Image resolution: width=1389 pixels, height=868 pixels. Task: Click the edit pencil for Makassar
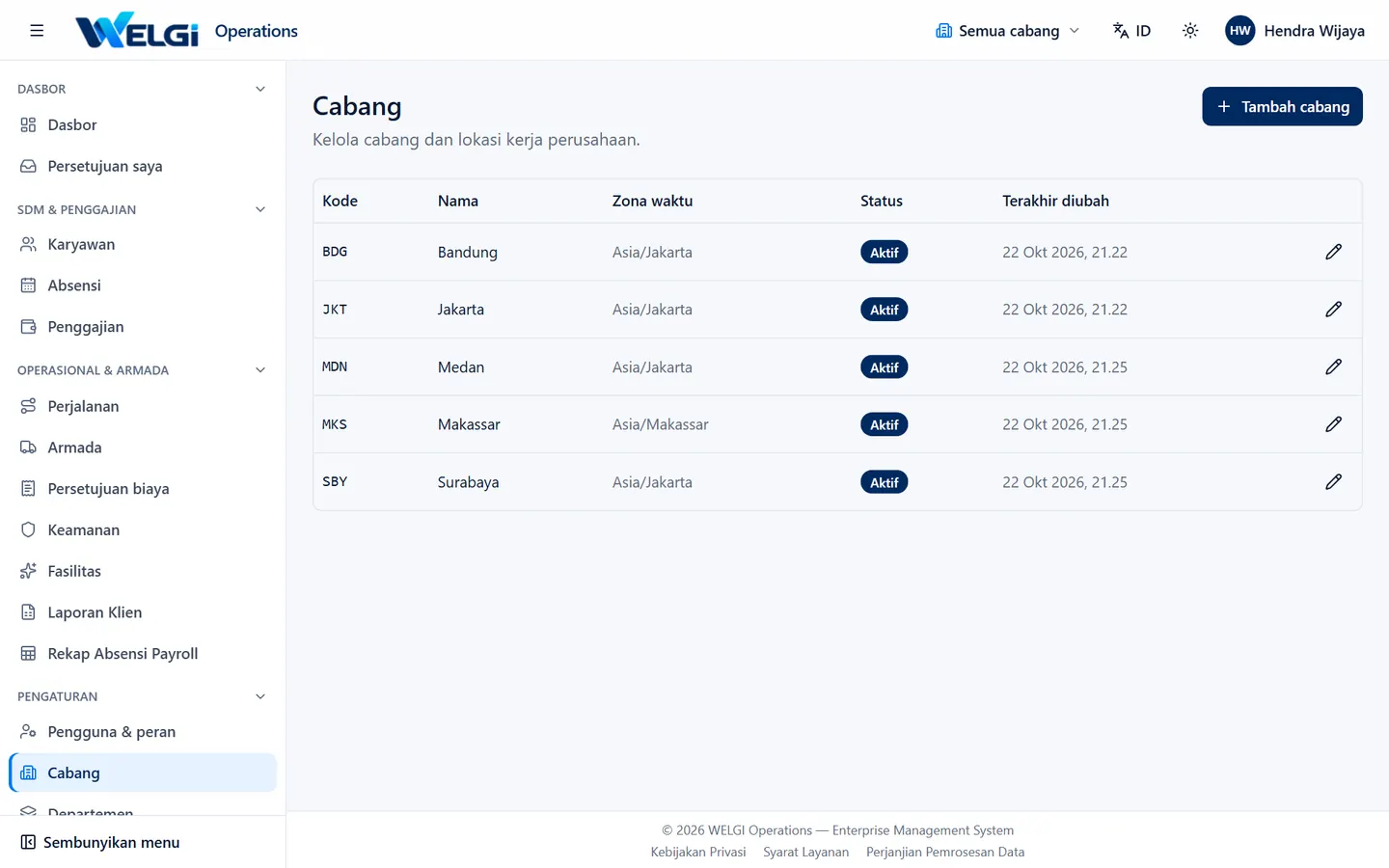(x=1333, y=424)
